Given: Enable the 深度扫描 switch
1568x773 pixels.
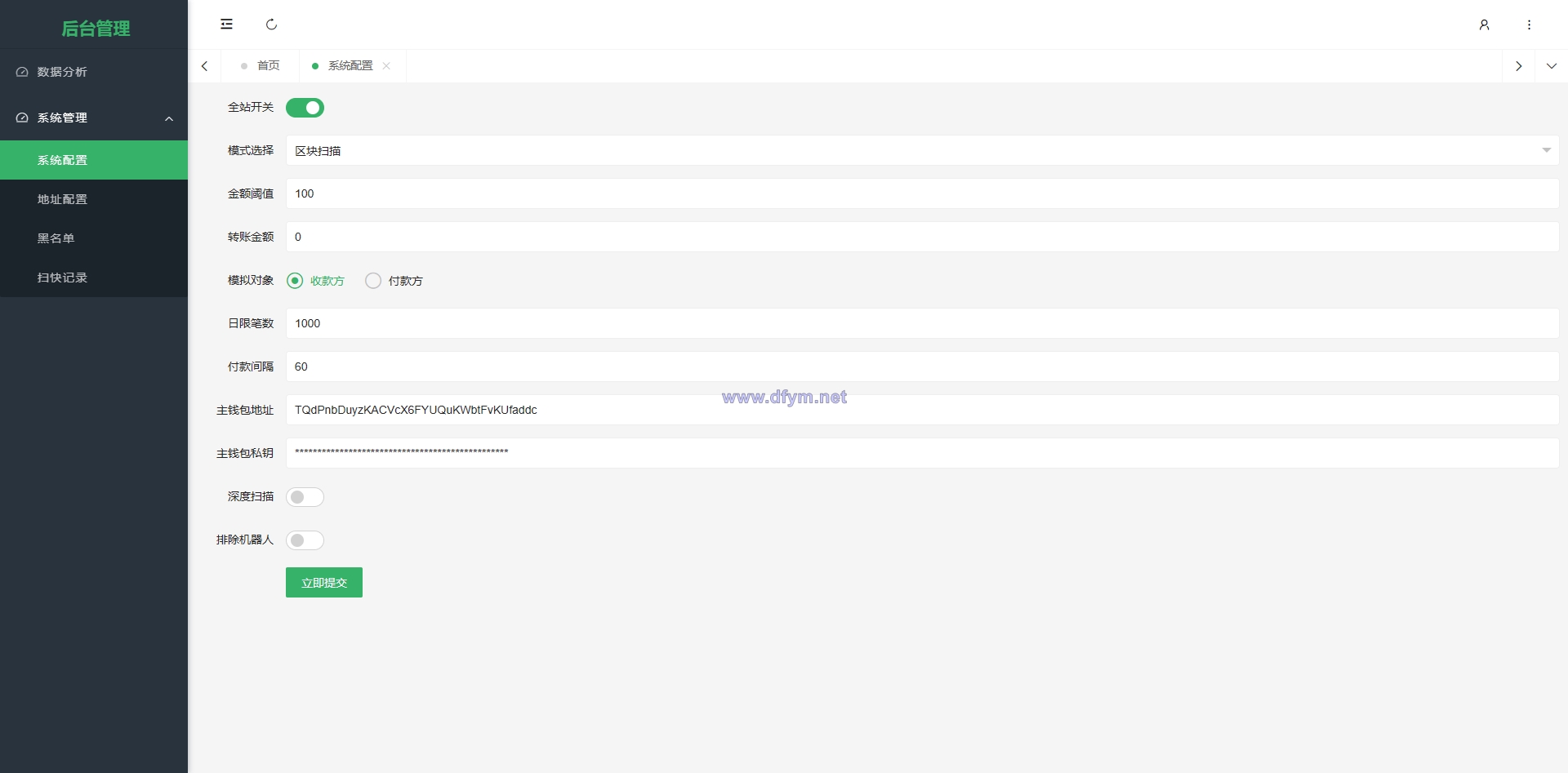Looking at the screenshot, I should 305,497.
